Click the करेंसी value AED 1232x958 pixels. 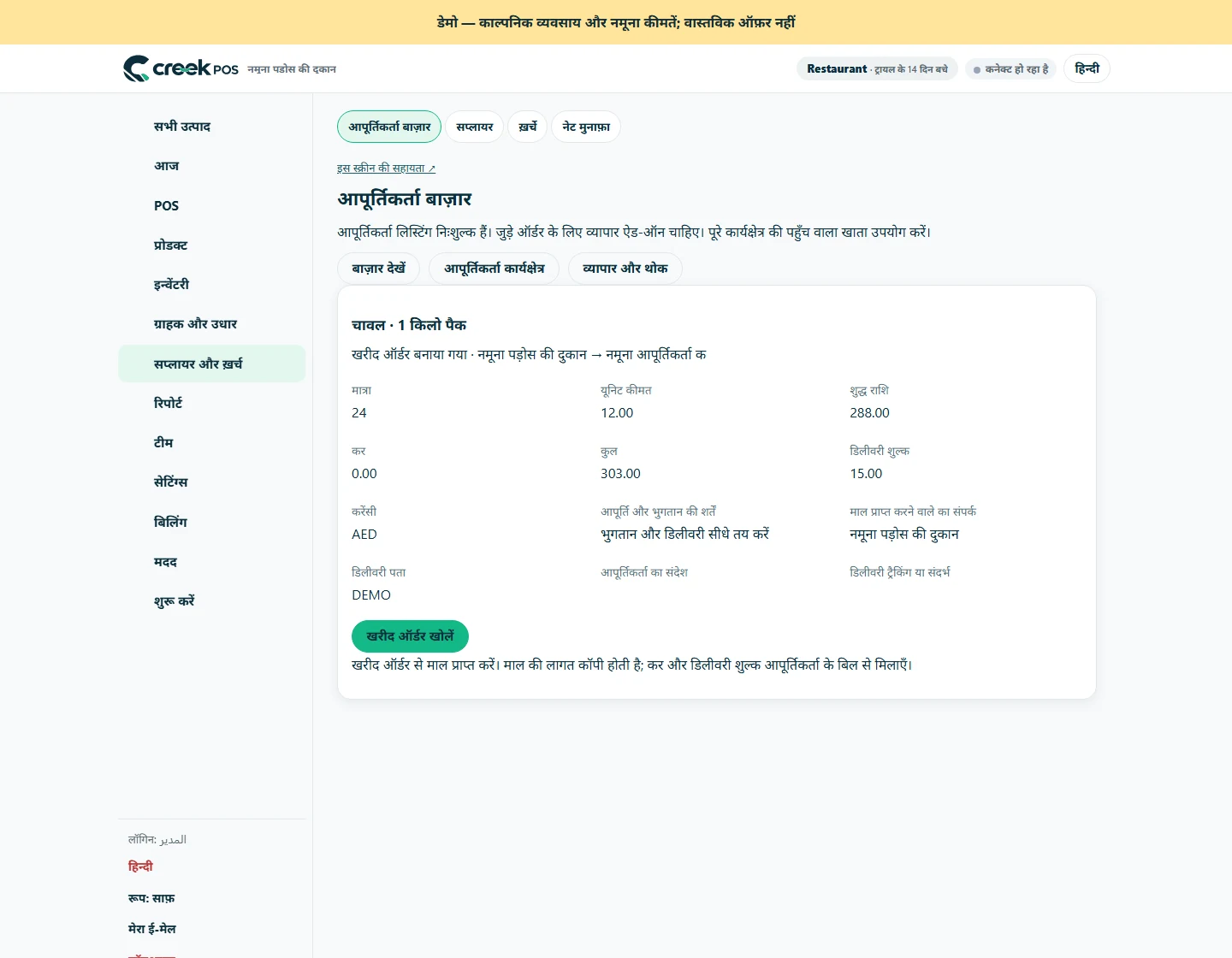(364, 535)
